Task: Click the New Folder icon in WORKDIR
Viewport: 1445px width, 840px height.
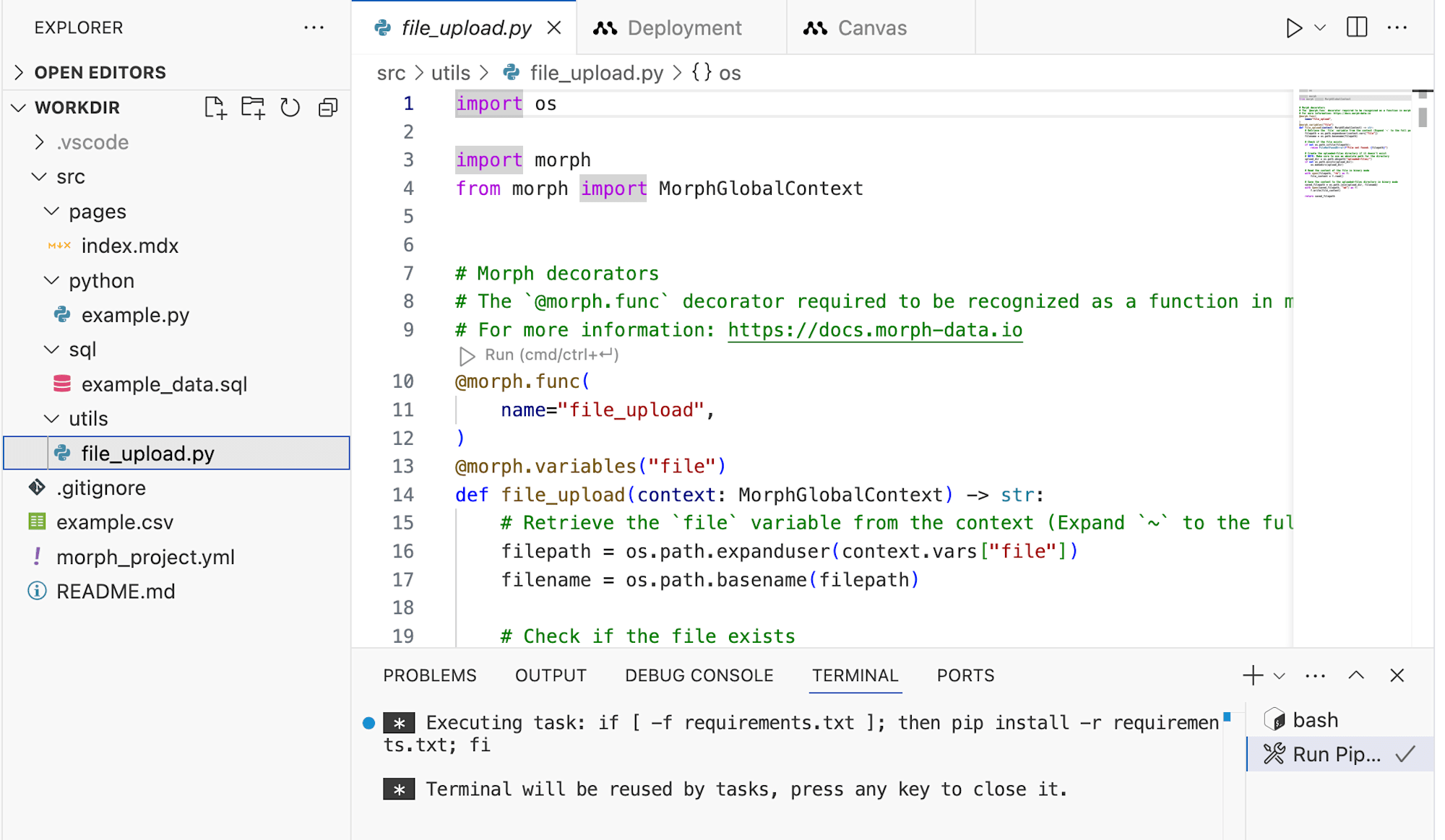Action: (x=253, y=108)
